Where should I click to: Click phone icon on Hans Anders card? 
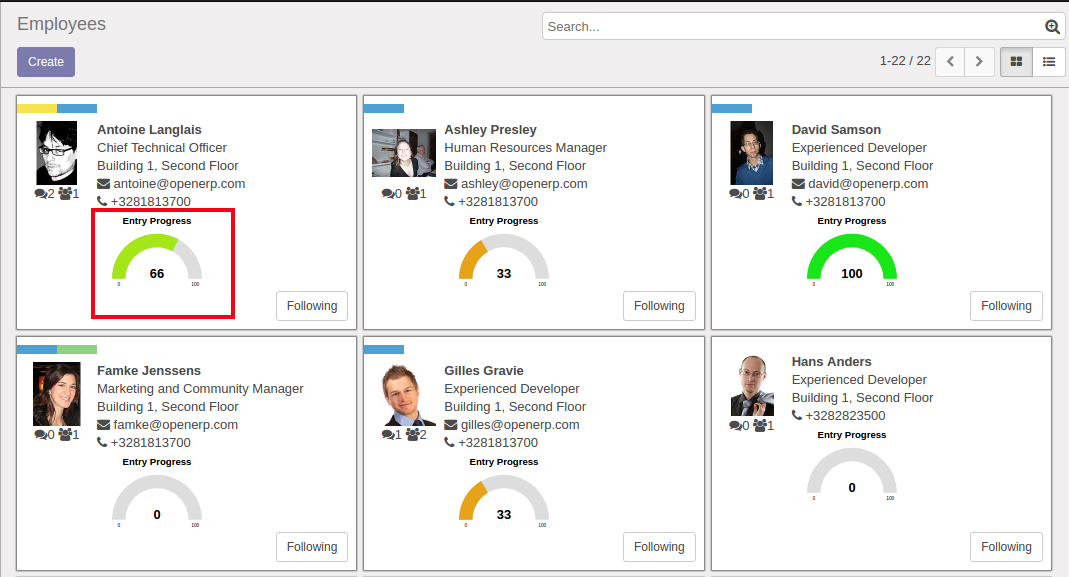[x=797, y=416]
